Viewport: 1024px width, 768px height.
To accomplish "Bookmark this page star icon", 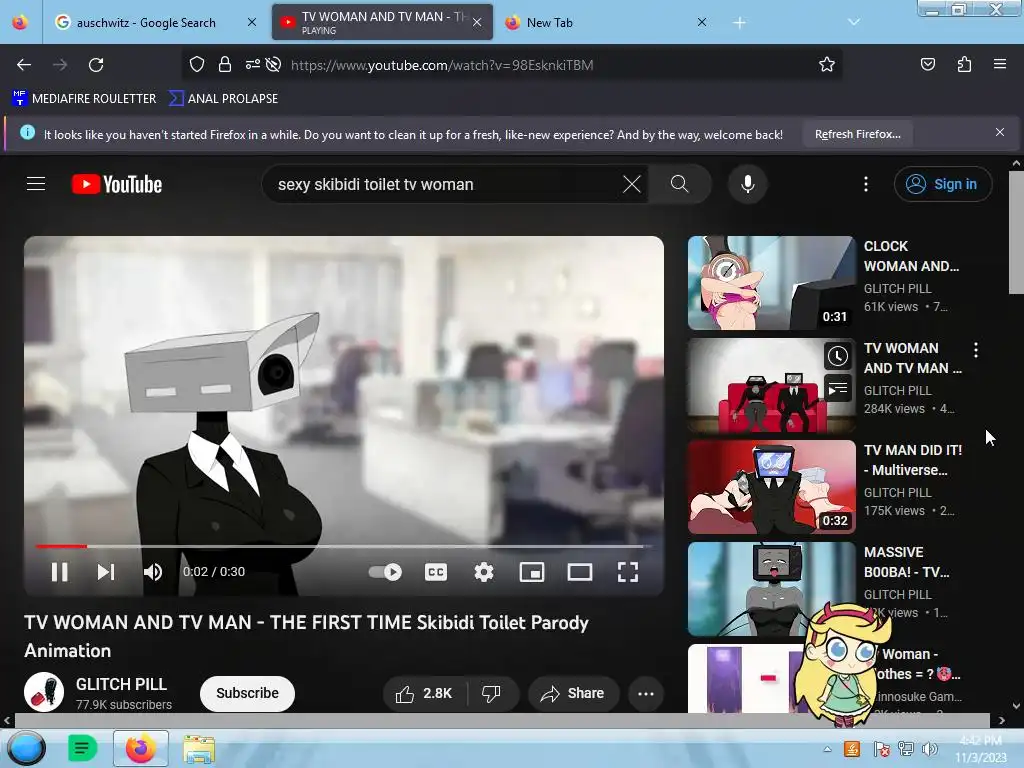I will 827,64.
